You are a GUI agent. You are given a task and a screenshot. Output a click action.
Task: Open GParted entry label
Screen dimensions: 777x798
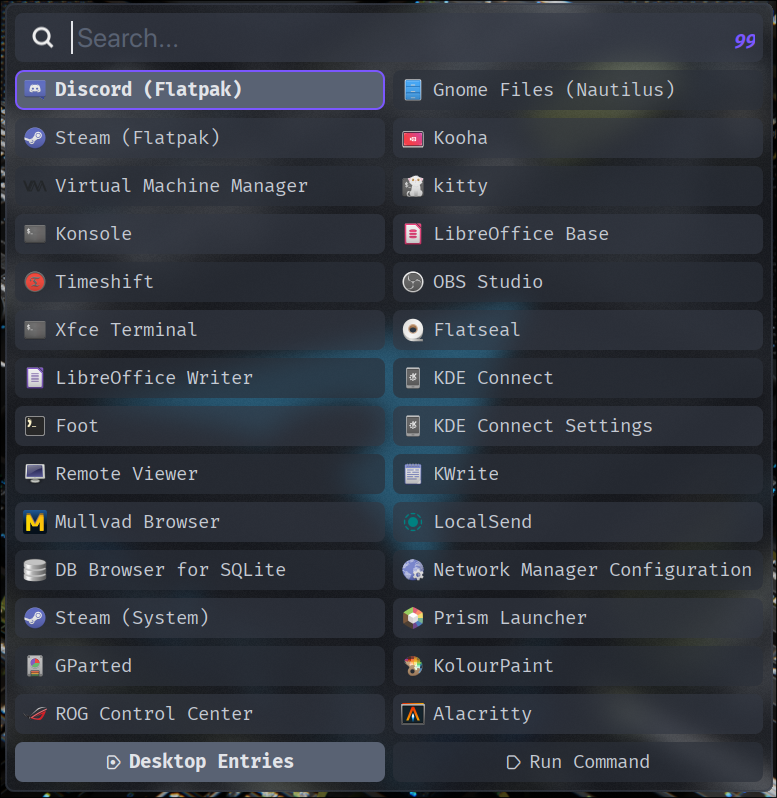94,666
